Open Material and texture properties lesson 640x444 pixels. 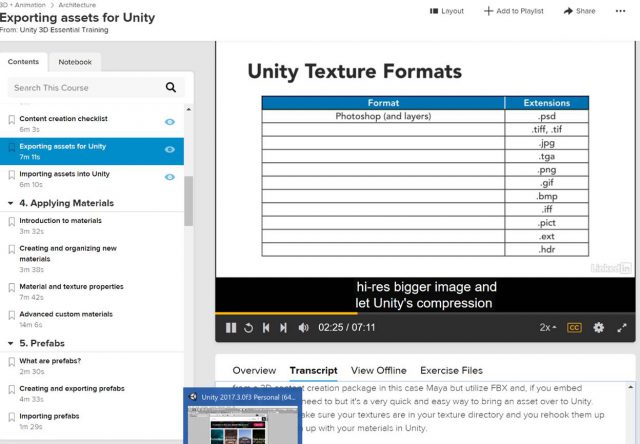coord(71,286)
